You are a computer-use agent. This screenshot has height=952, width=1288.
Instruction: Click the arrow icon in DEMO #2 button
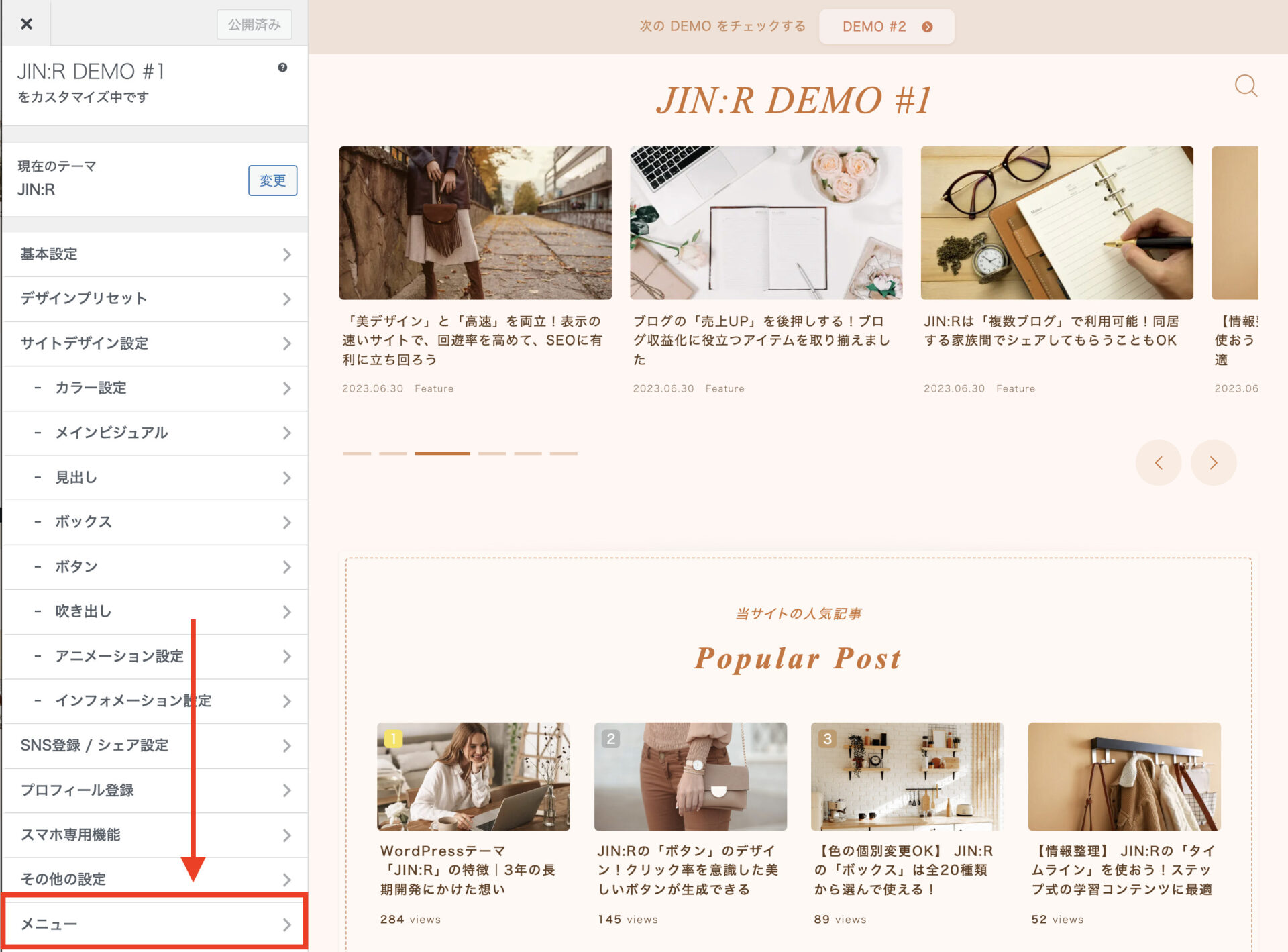pyautogui.click(x=927, y=27)
